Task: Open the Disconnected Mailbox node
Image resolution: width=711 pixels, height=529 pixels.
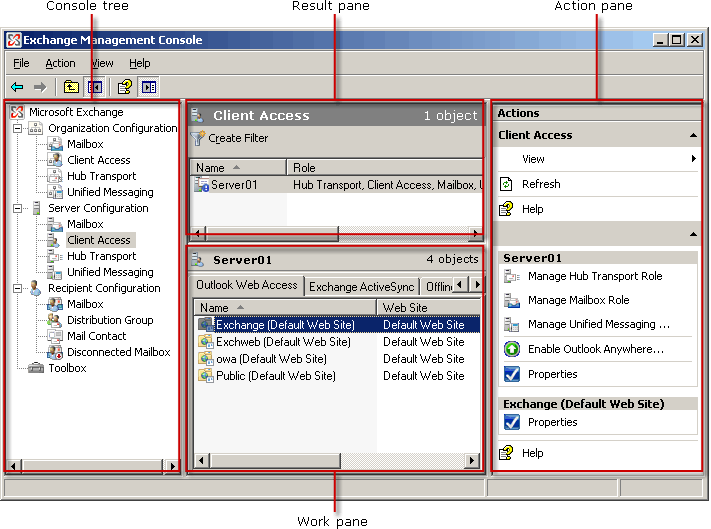Action: 118,352
